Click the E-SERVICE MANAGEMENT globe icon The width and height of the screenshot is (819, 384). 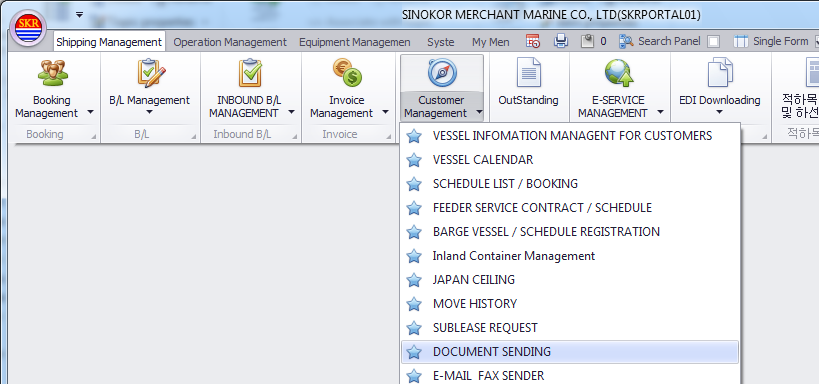tap(619, 73)
